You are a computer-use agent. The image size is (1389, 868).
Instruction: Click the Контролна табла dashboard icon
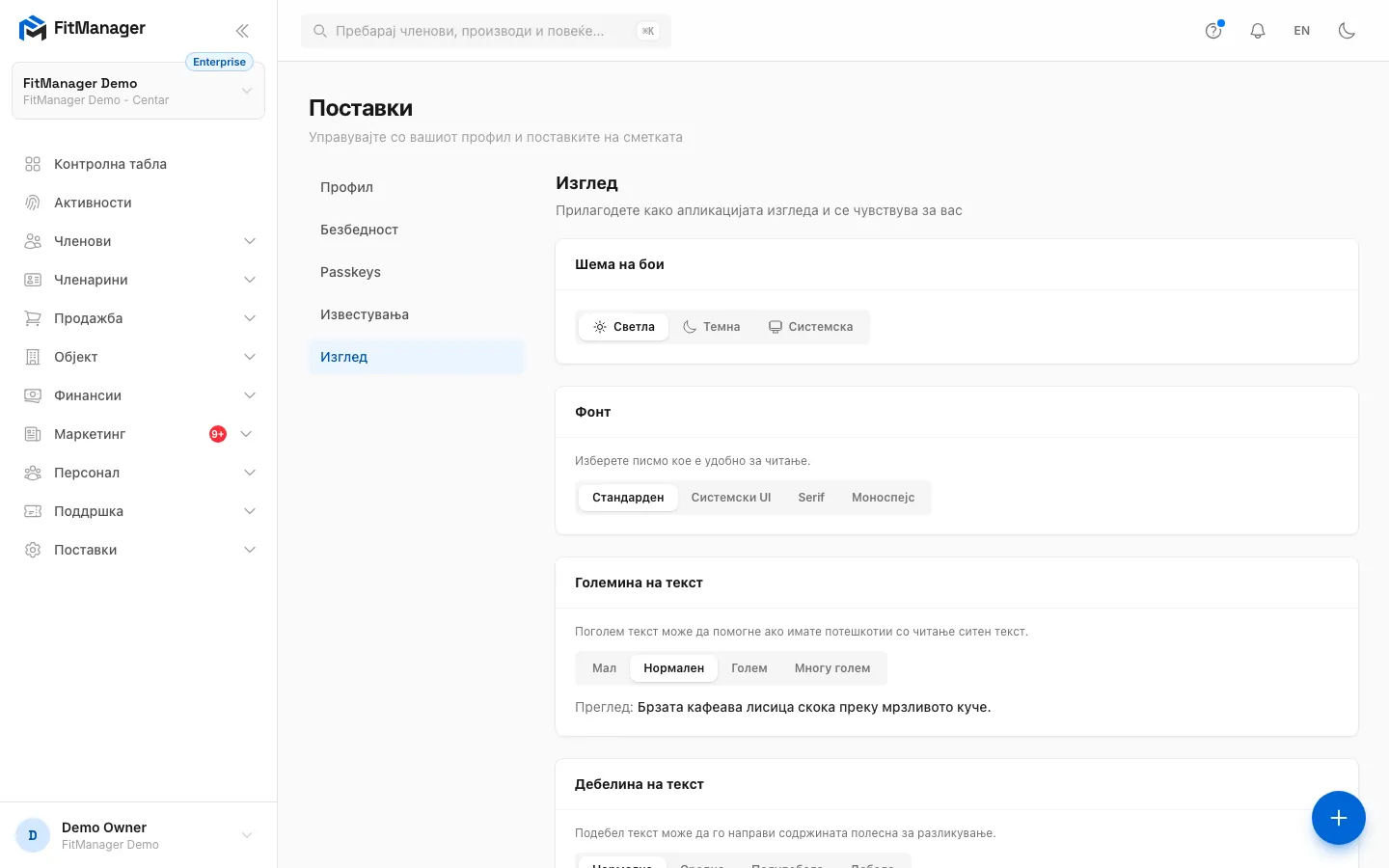(x=33, y=164)
